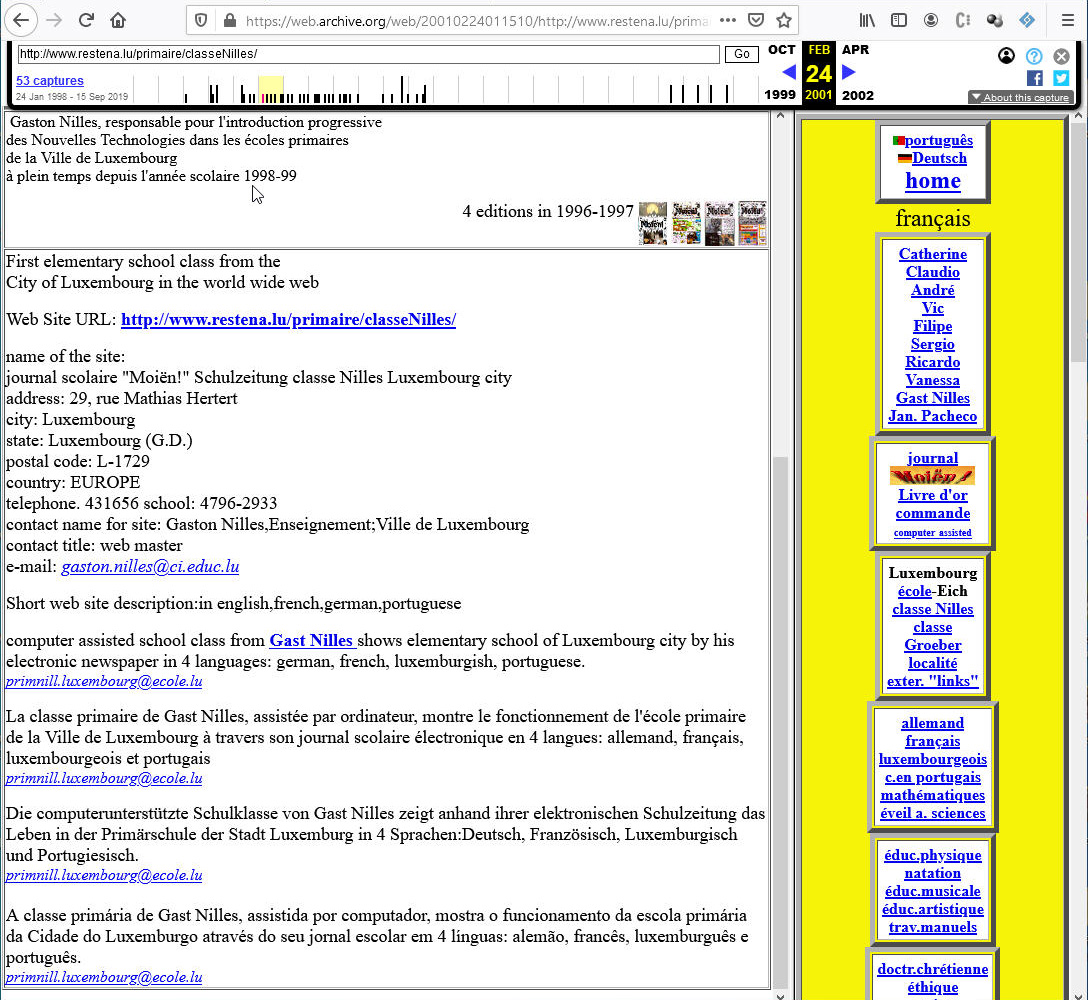Click APR month in capture navigation
The width and height of the screenshot is (1088, 1000).
point(855,49)
